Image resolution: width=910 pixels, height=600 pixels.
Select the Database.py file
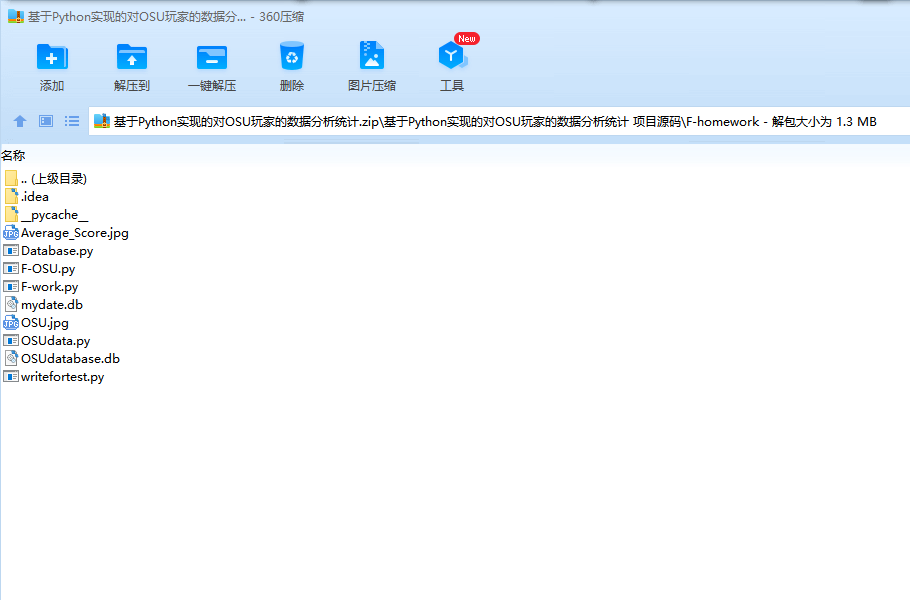point(48,251)
